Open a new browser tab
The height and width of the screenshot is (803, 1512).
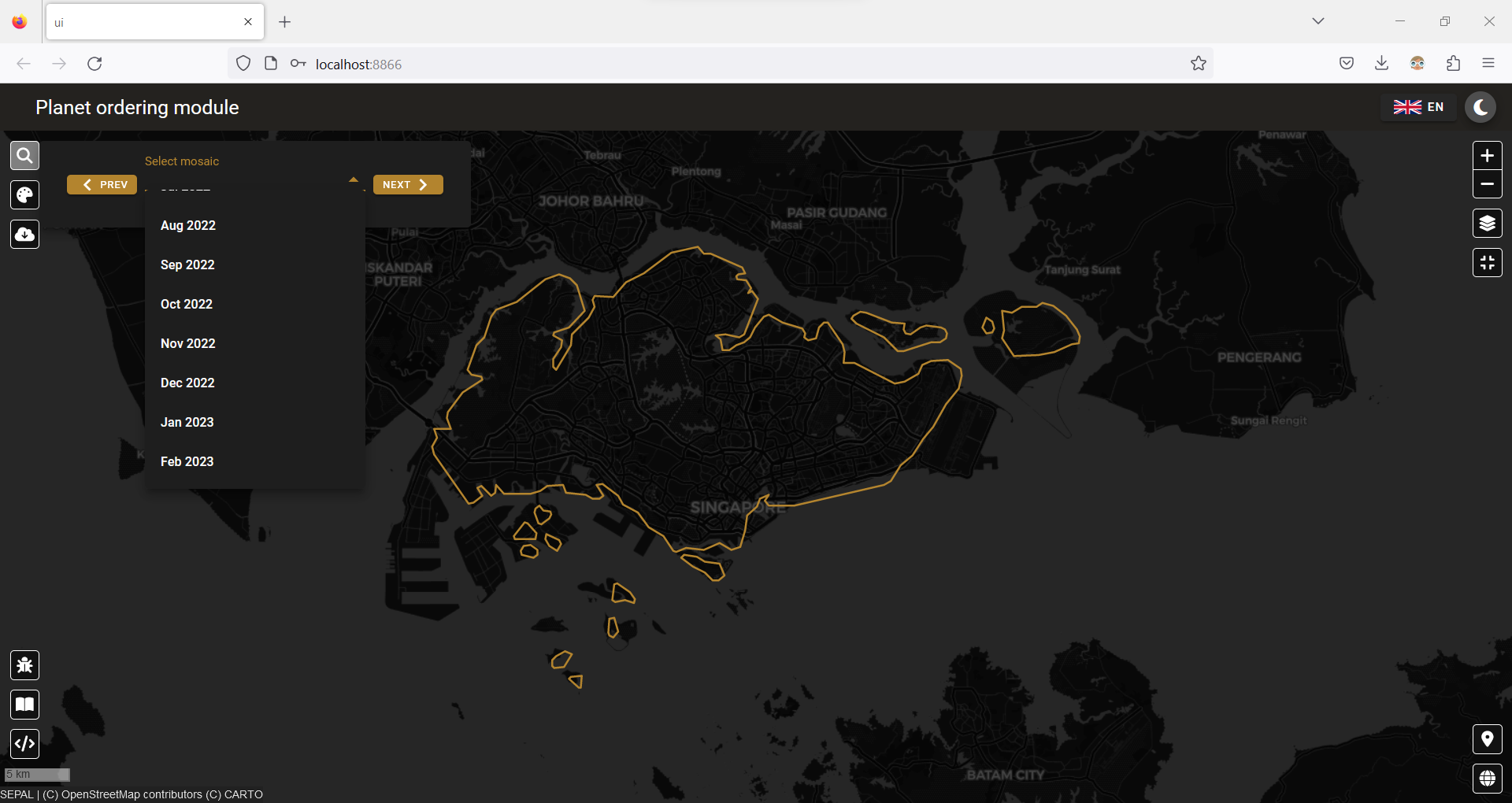coord(285,22)
